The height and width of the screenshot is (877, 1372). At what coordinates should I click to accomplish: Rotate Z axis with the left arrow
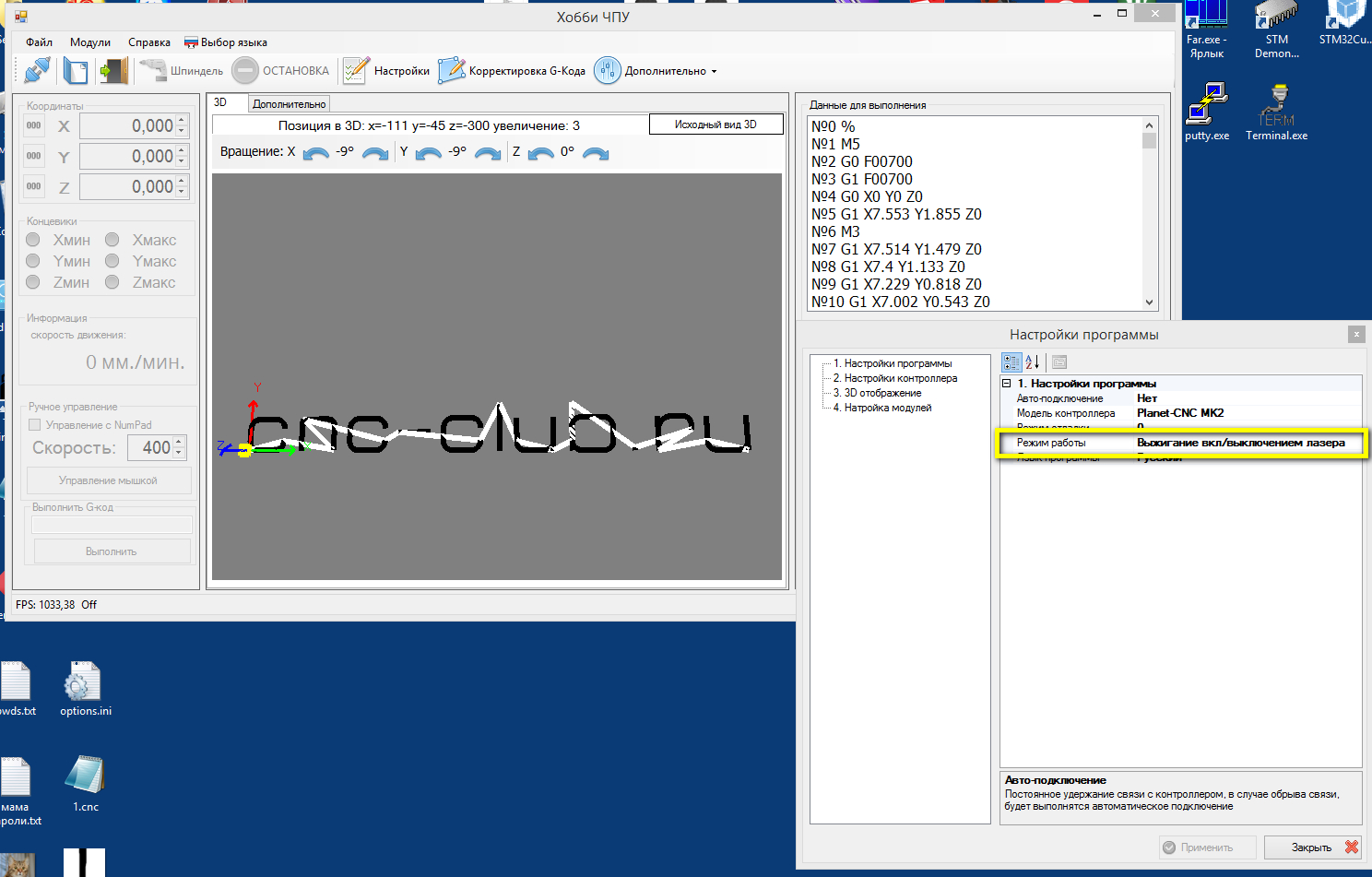541,153
